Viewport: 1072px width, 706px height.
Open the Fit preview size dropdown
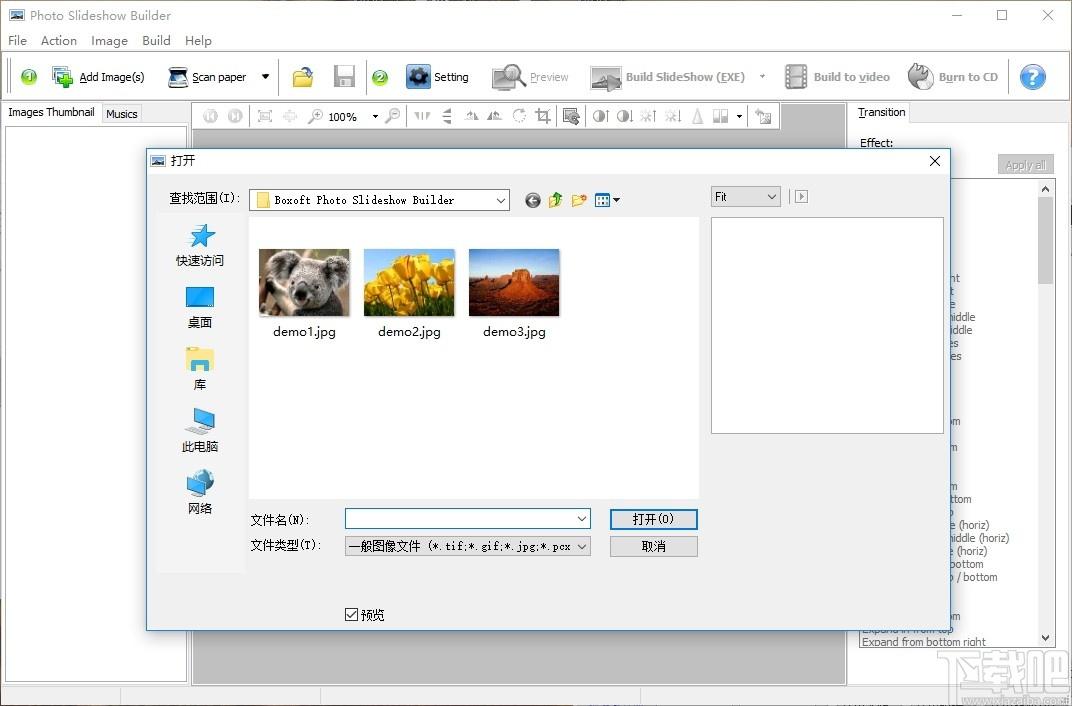click(x=745, y=197)
